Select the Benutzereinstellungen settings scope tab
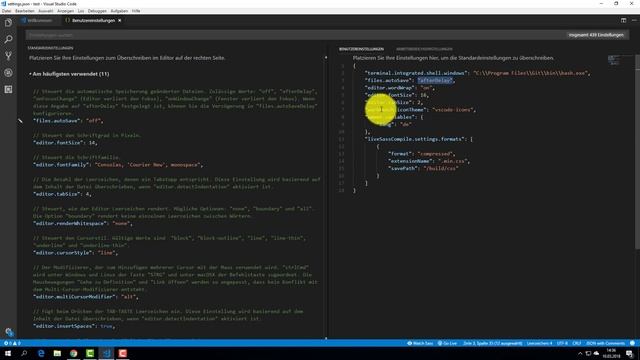The width and height of the screenshot is (640, 360). click(x=361, y=49)
